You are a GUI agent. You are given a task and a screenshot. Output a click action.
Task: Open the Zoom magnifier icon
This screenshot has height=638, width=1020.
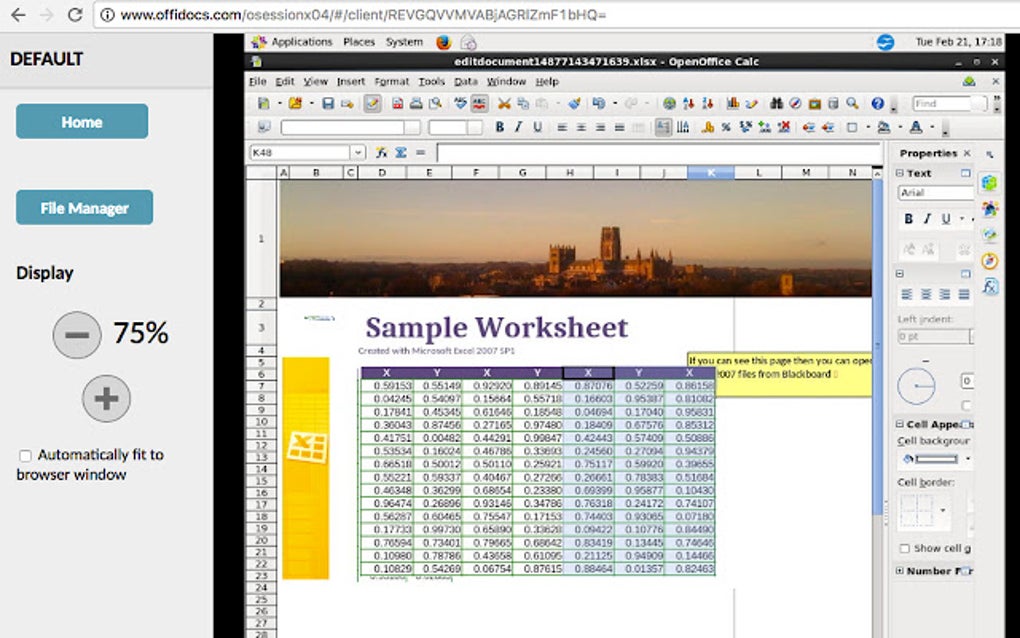(x=850, y=103)
